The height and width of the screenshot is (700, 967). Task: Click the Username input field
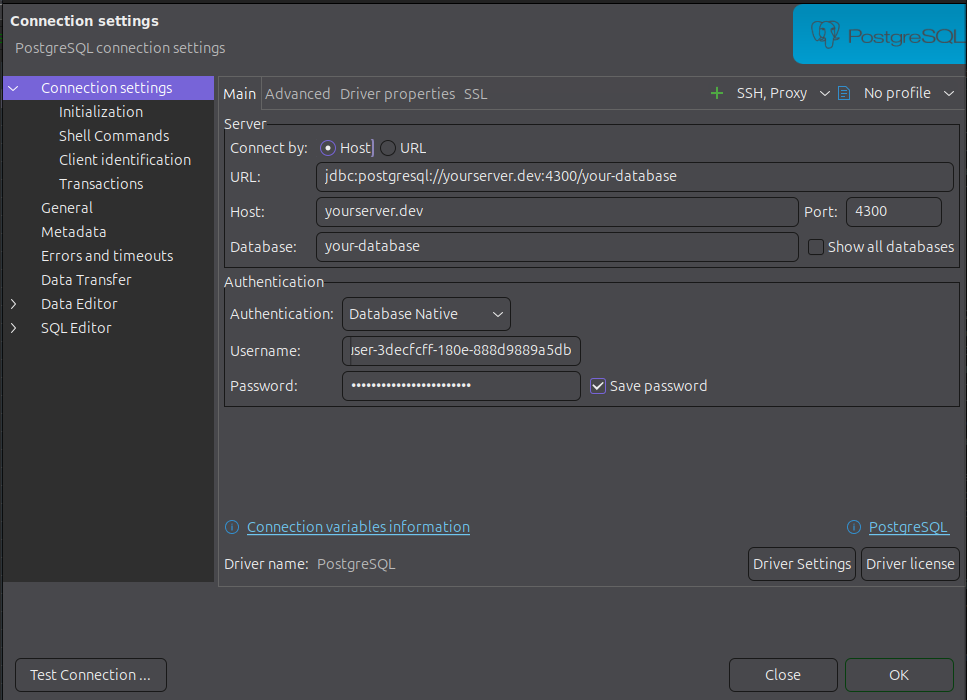461,350
